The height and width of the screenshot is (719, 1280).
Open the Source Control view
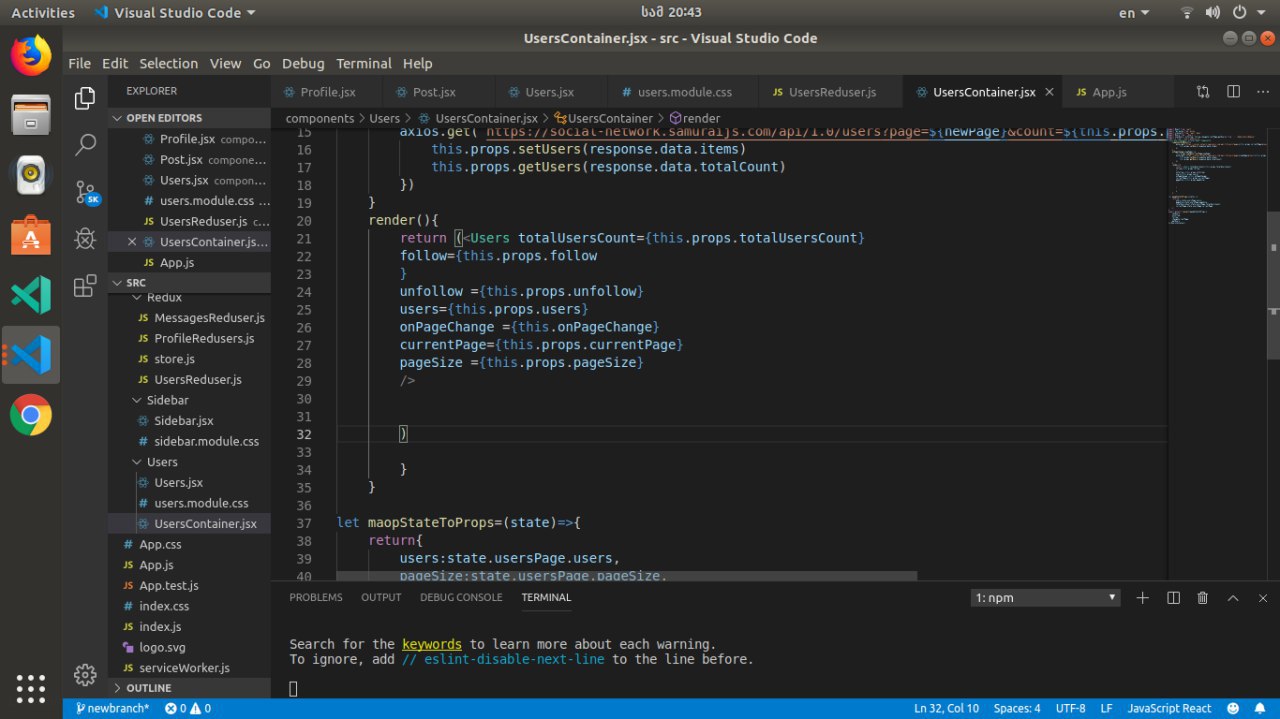(85, 192)
